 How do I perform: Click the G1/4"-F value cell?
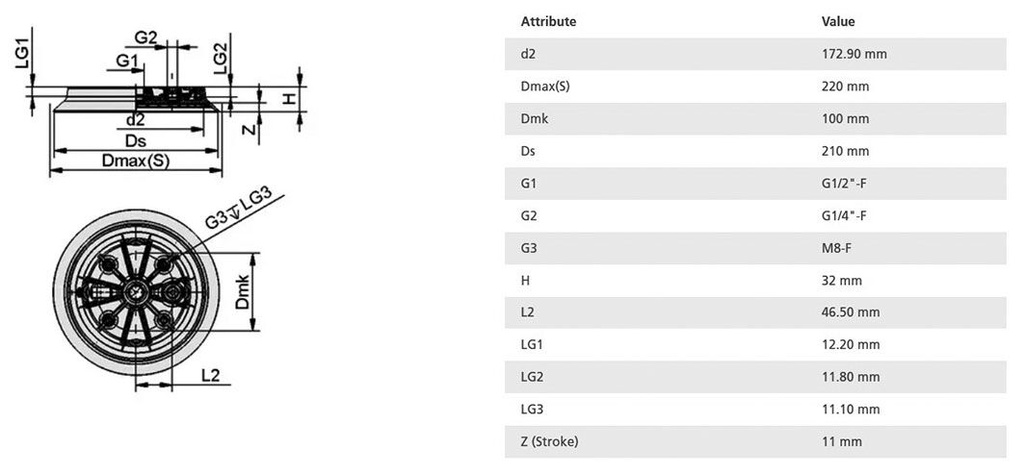pyautogui.click(x=843, y=215)
